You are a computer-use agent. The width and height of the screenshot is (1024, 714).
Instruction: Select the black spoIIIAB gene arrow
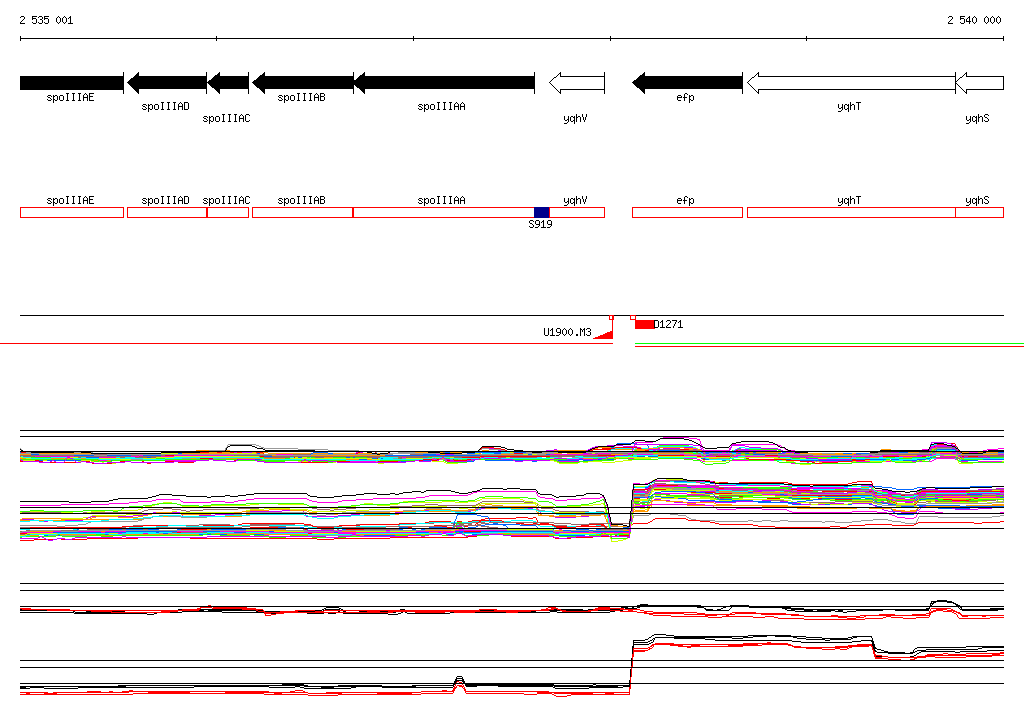303,83
